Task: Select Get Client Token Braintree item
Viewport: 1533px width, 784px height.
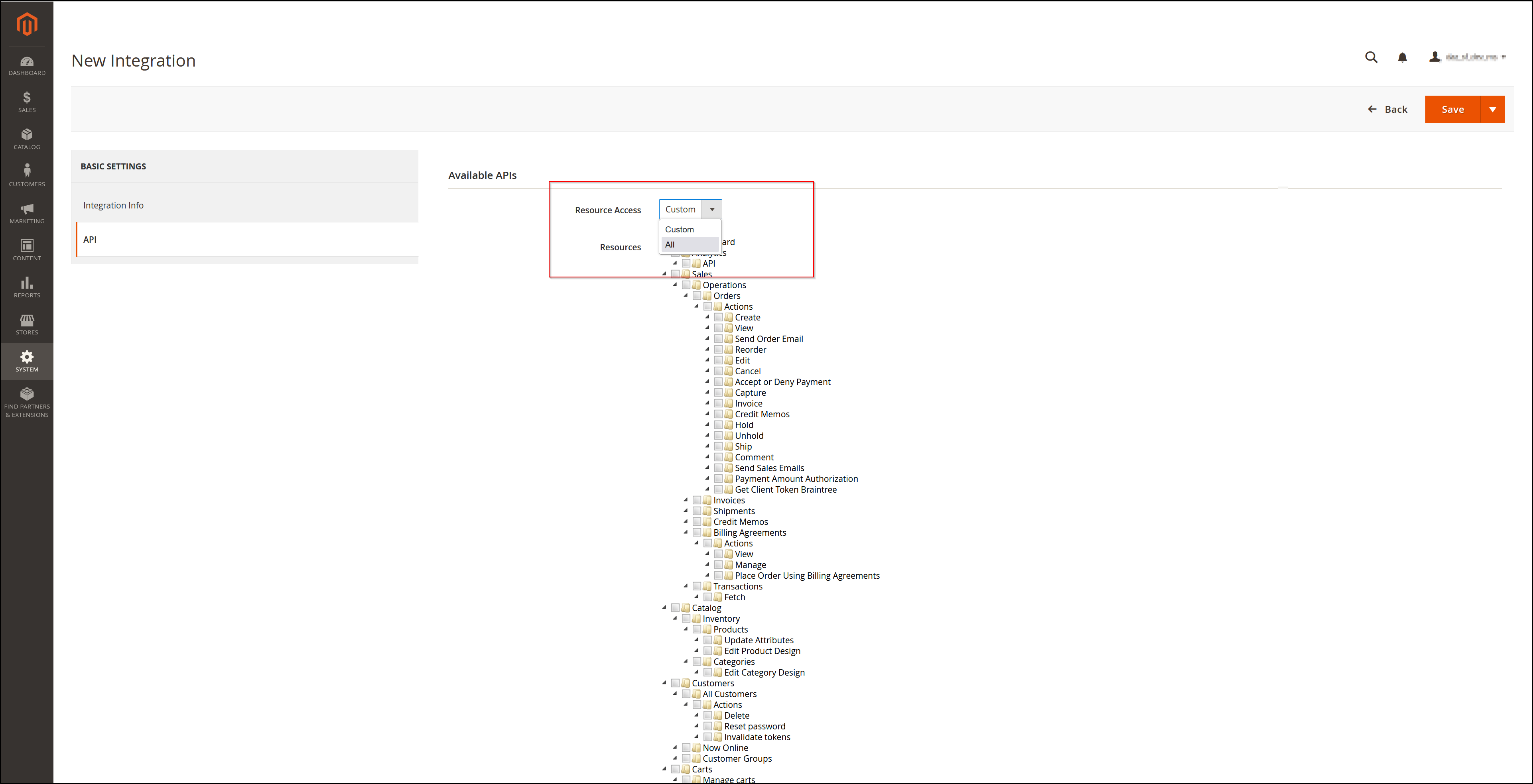Action: 786,489
